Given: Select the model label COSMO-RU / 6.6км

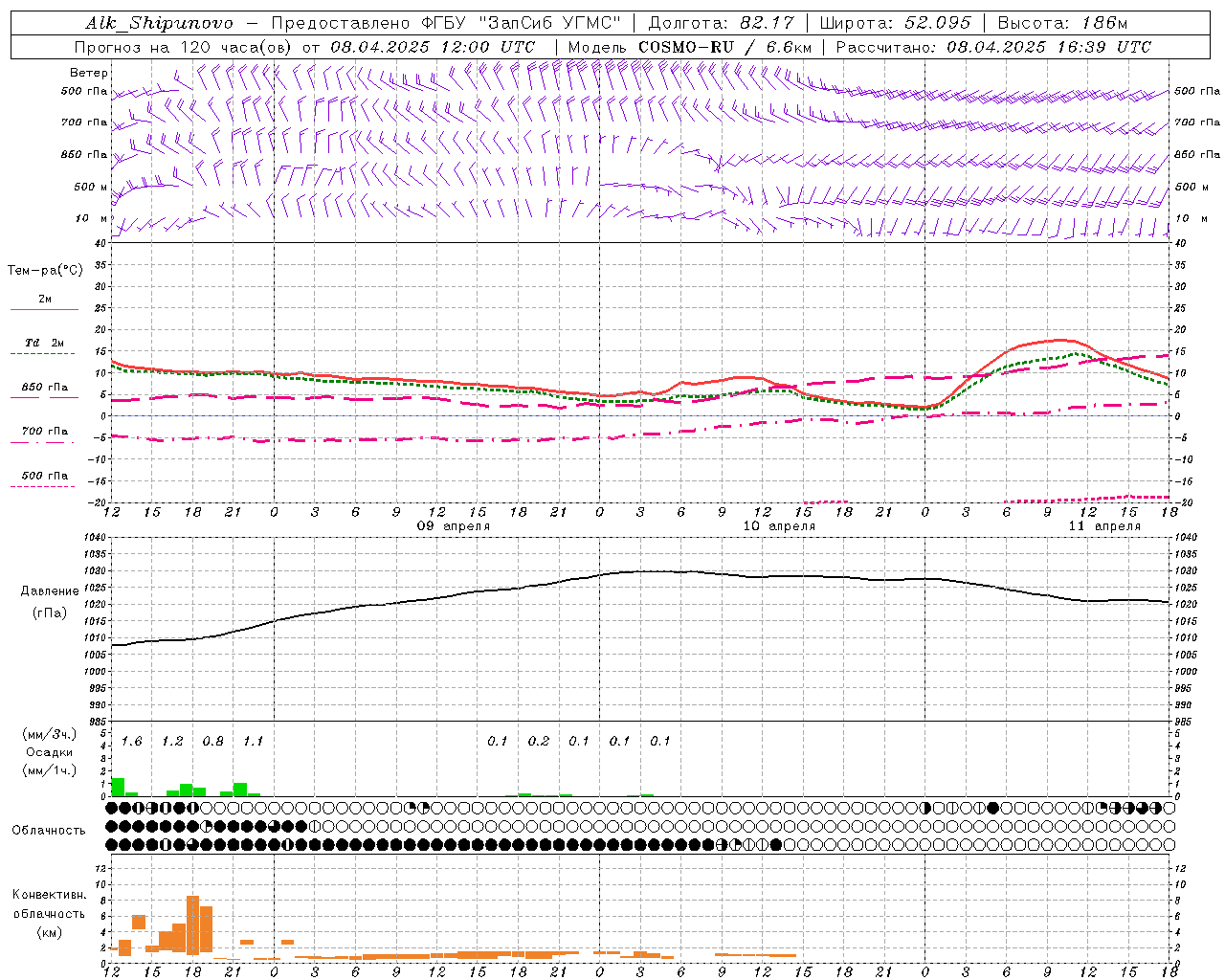Looking at the screenshot, I should (725, 47).
